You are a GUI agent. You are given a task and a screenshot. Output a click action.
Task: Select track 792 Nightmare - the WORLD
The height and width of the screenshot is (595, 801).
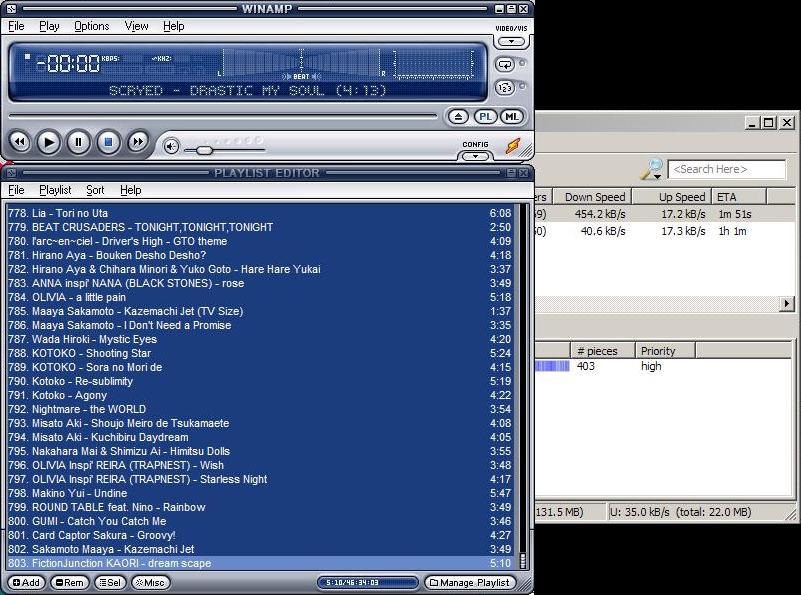[260, 409]
